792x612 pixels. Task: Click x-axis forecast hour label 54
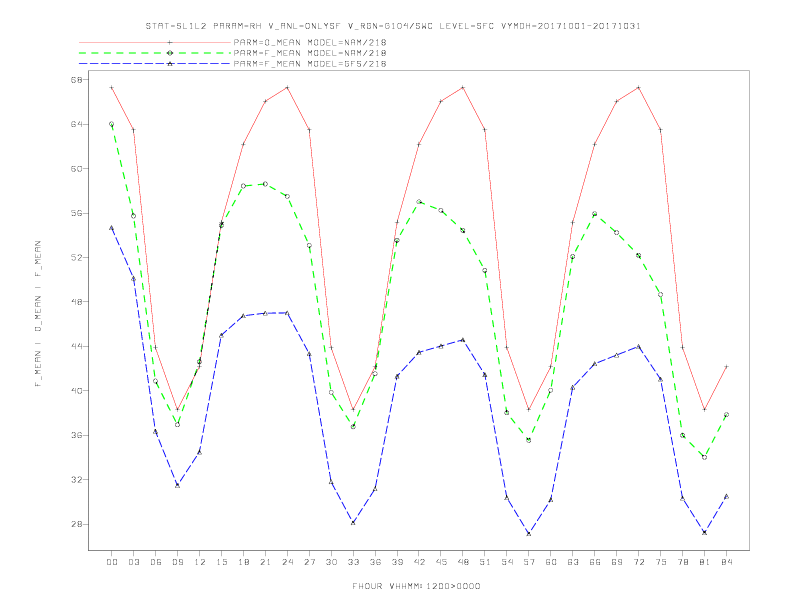[x=507, y=562]
